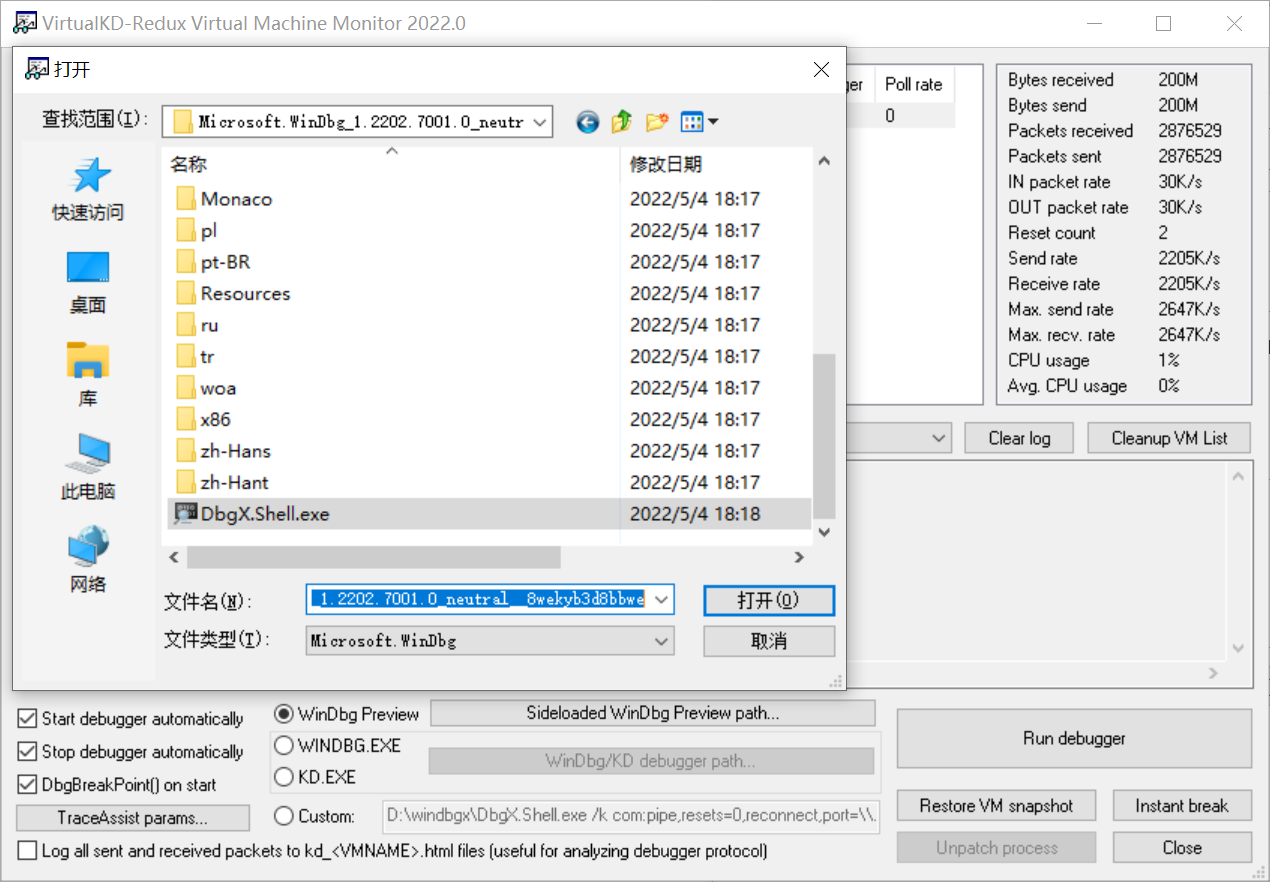1270x882 pixels.
Task: Click the file name (文件名) input field
Action: (x=479, y=599)
